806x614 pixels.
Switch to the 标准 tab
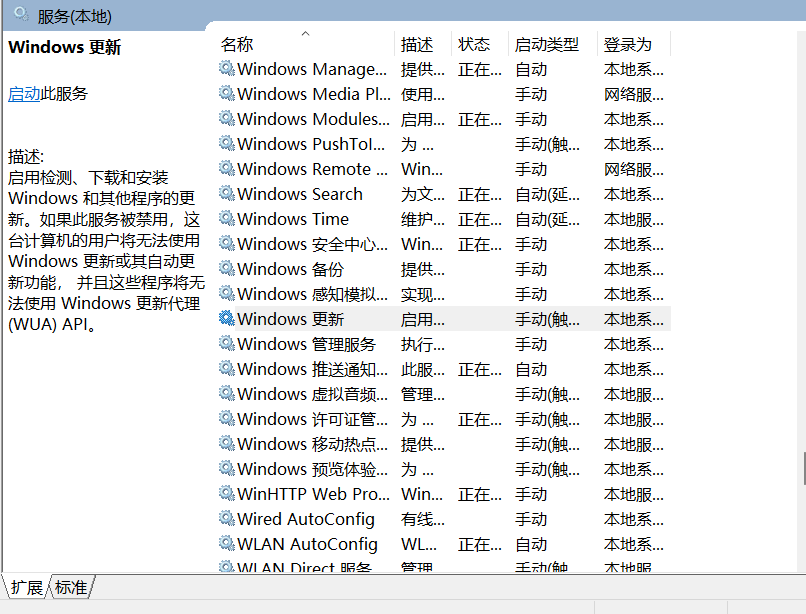(x=71, y=587)
